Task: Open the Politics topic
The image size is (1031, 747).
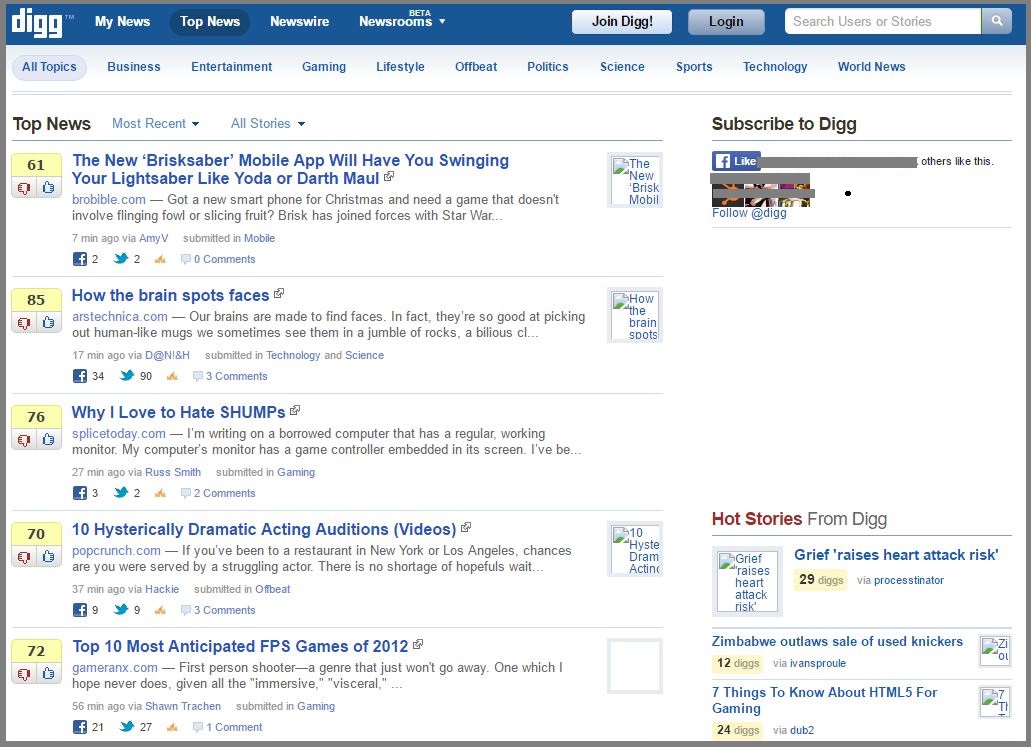Action: [x=548, y=67]
